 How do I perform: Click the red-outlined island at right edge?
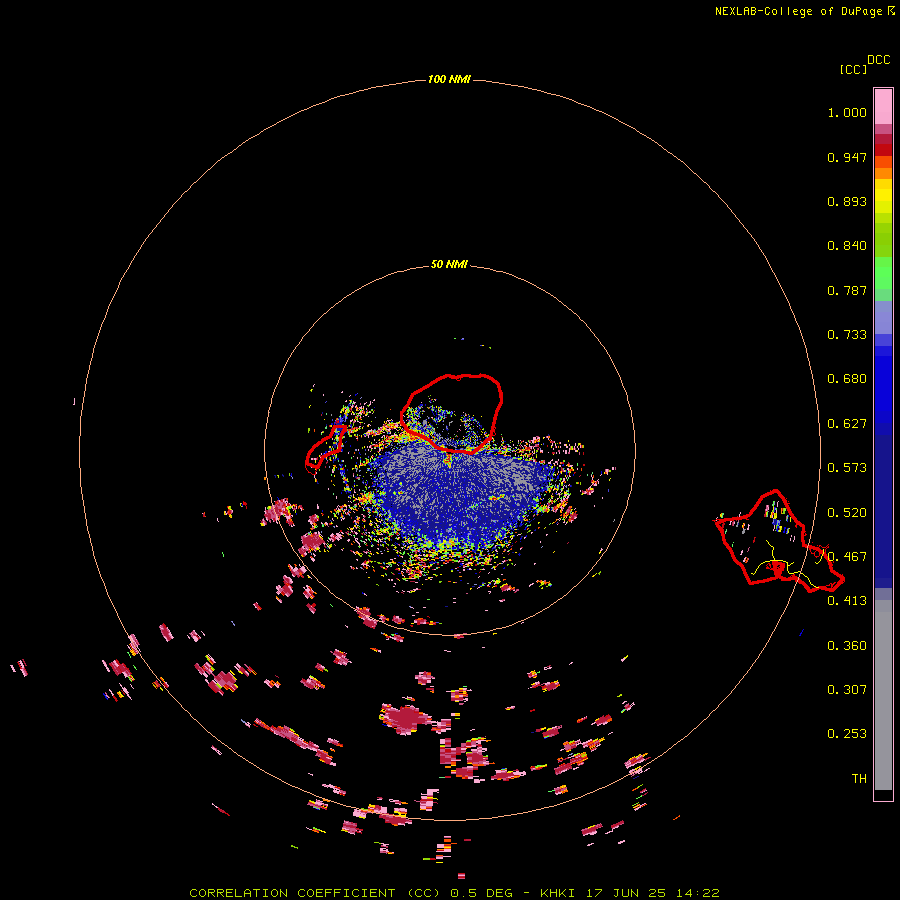pos(778,541)
